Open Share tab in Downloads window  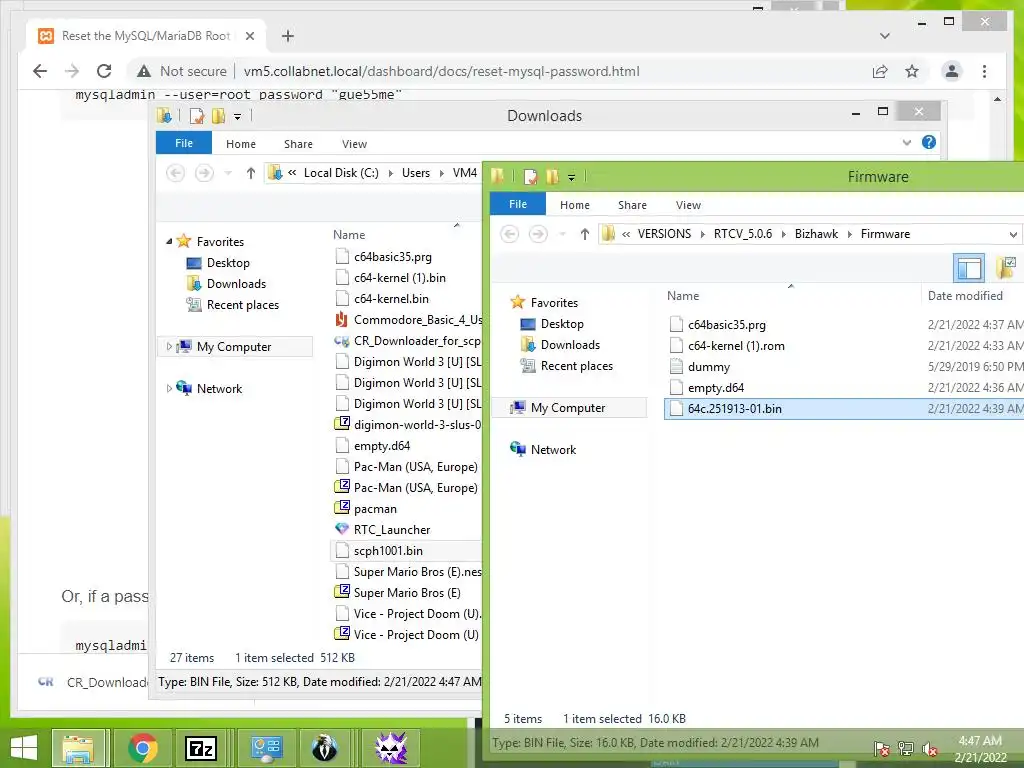298,144
